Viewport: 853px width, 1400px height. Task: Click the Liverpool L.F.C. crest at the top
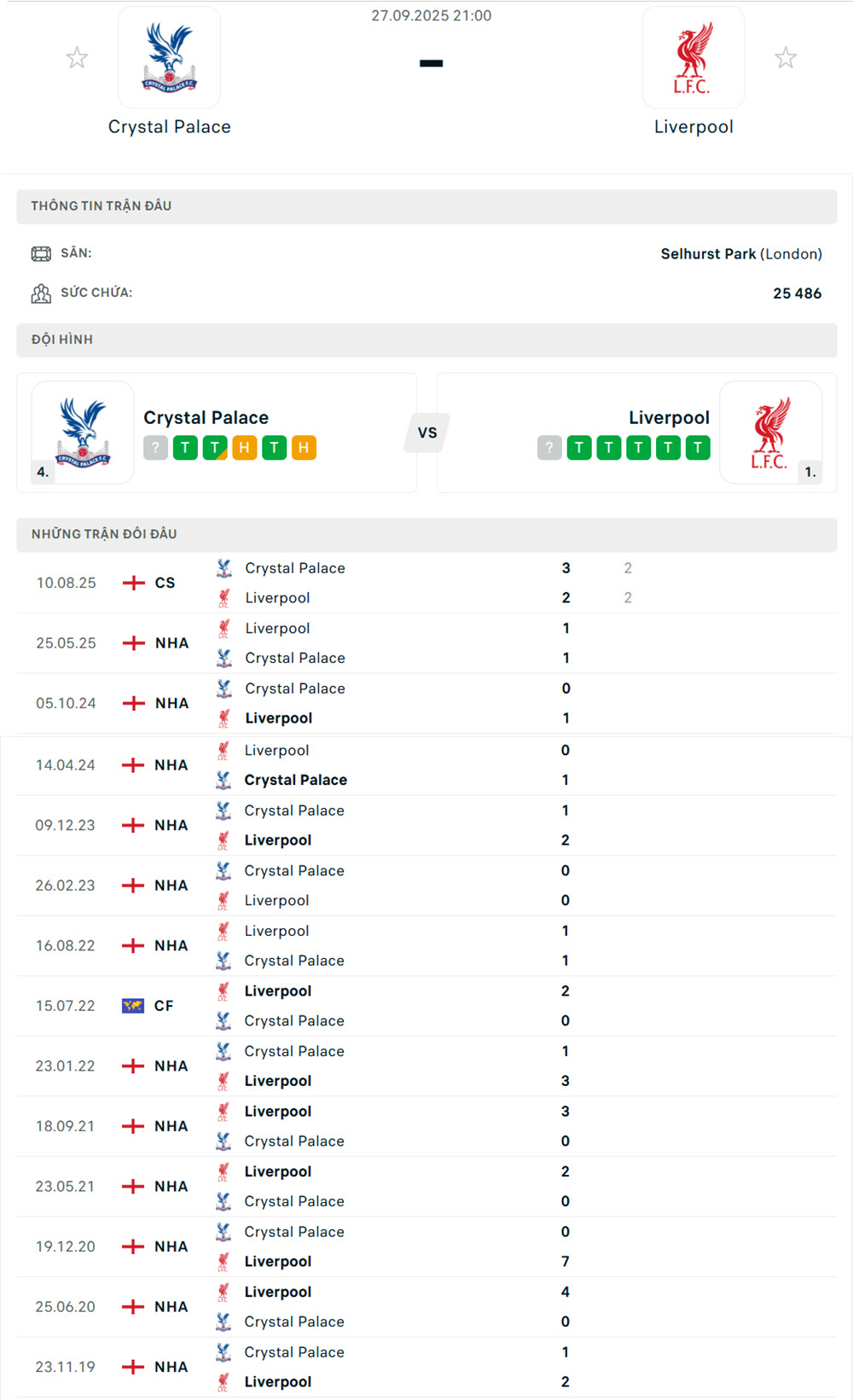click(693, 56)
